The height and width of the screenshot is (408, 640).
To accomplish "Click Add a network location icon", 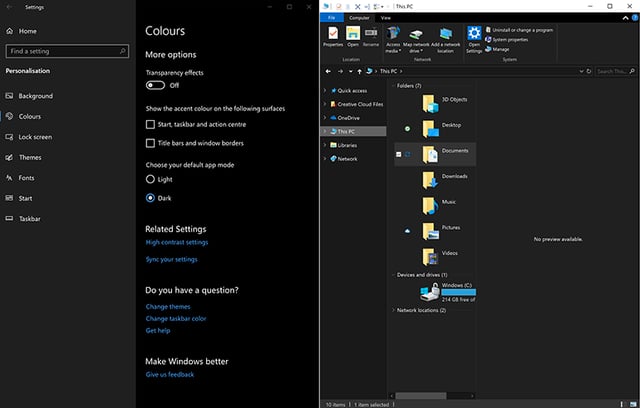I will [x=445, y=39].
